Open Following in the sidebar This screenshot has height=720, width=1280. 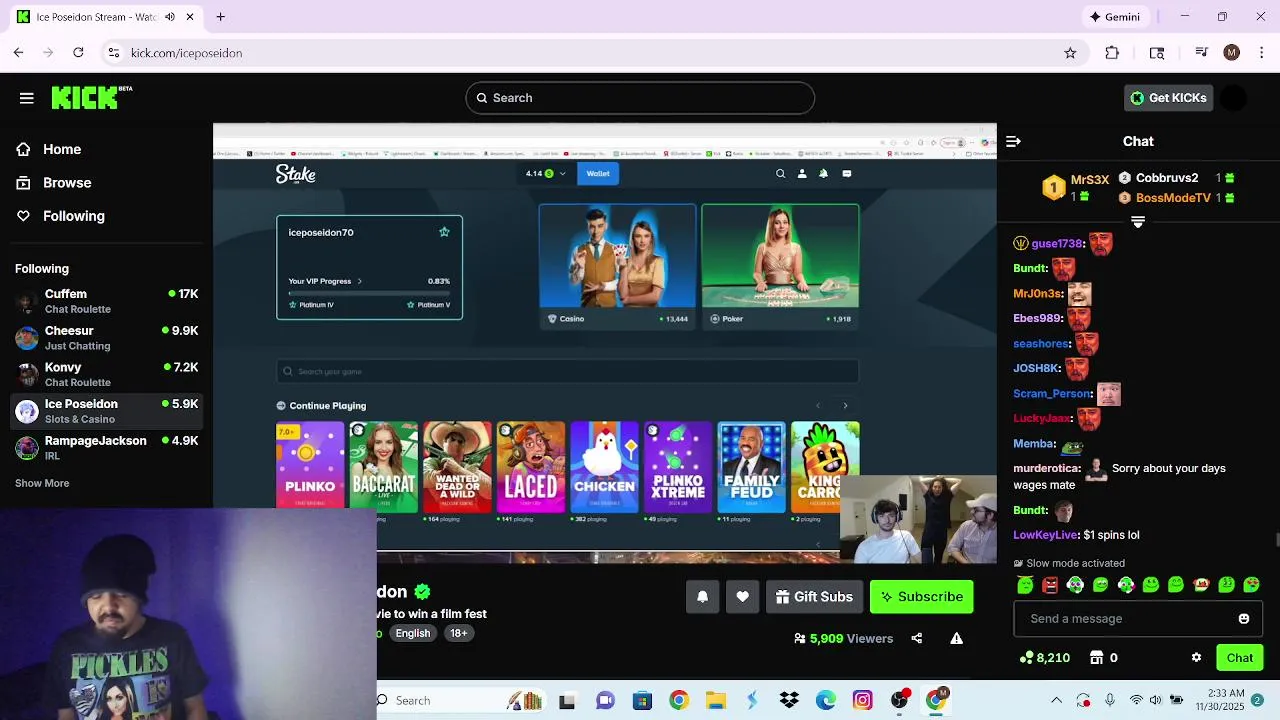click(x=61, y=216)
